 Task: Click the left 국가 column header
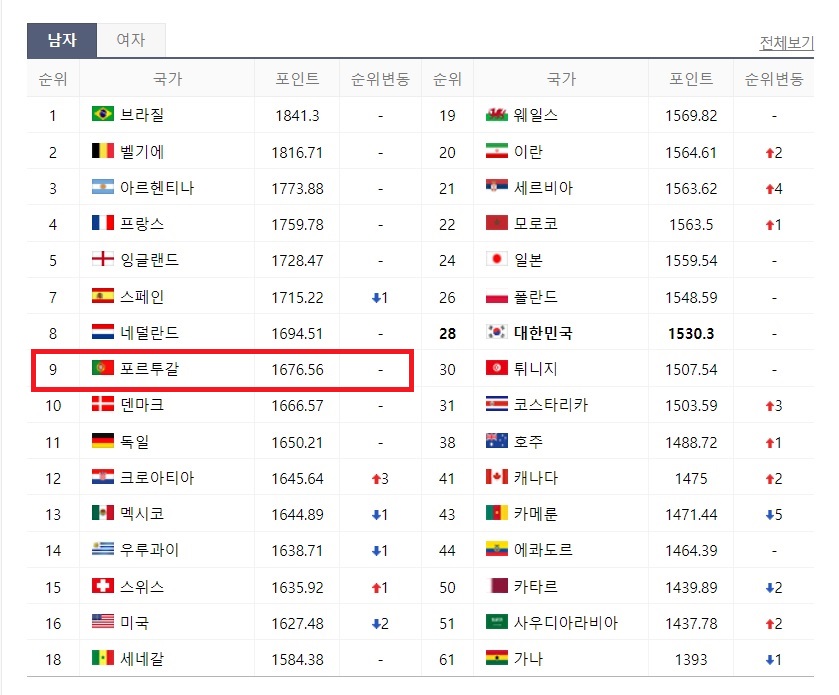[167, 79]
